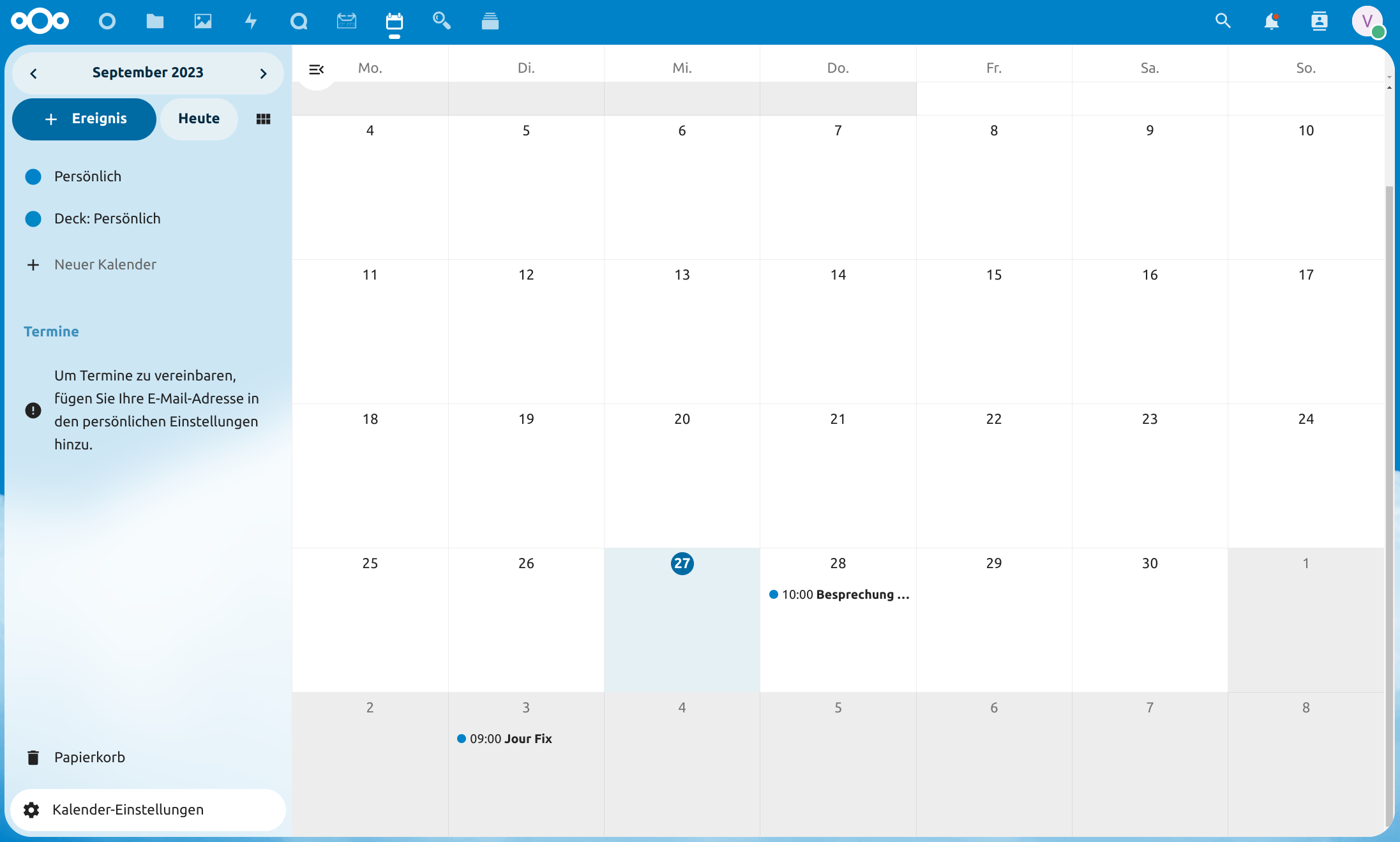Open the view selector grid next to Heute
The image size is (1400, 842).
click(x=263, y=119)
